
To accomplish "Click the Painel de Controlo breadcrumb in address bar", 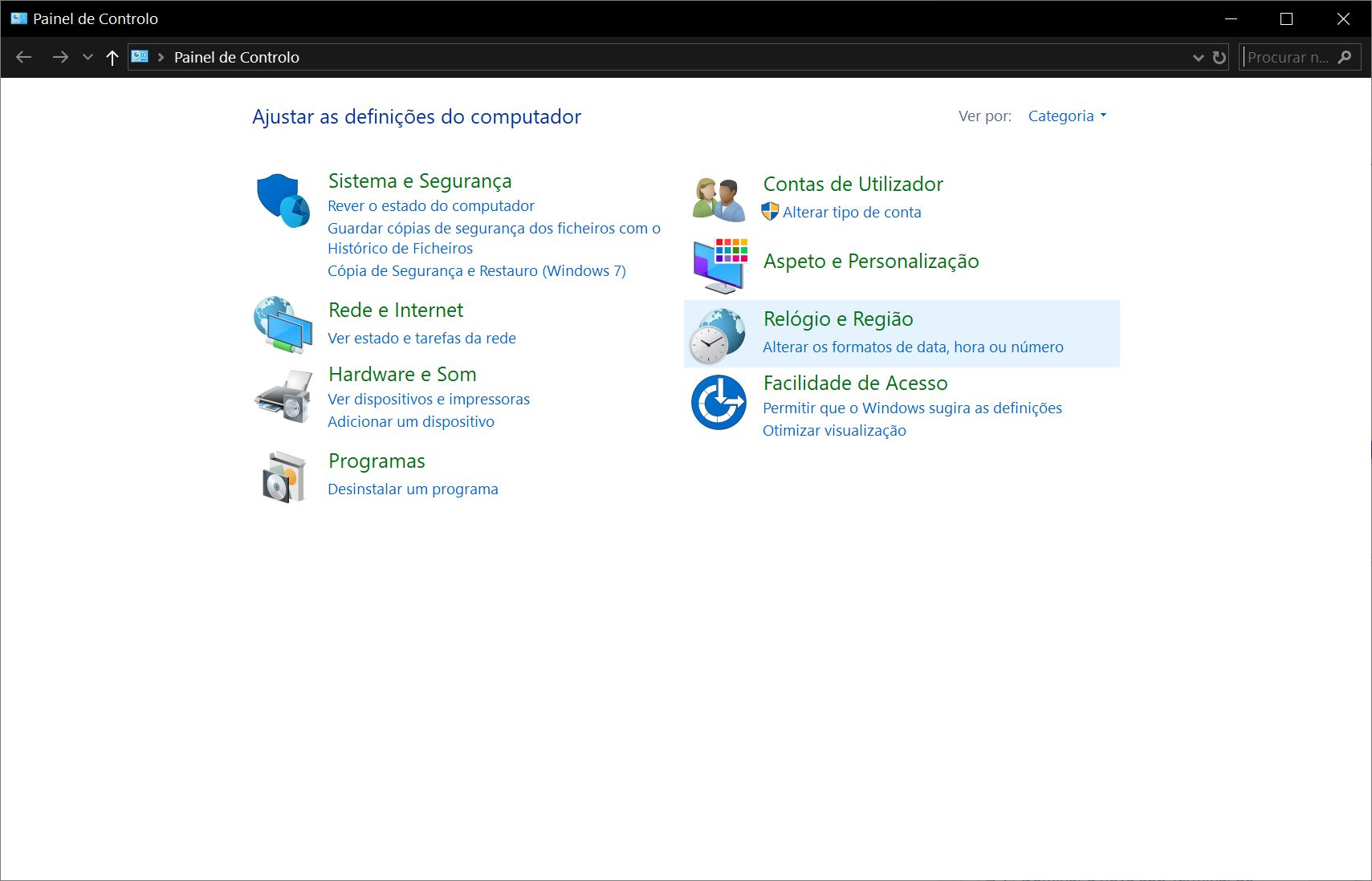I will pos(236,57).
